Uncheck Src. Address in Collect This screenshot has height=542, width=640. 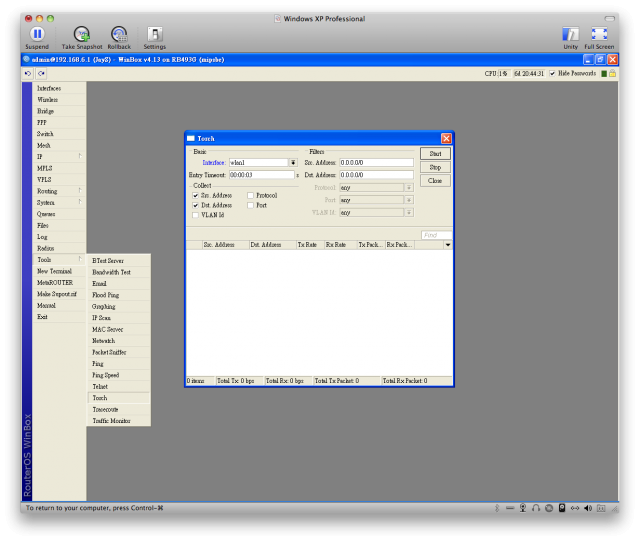(x=196, y=195)
